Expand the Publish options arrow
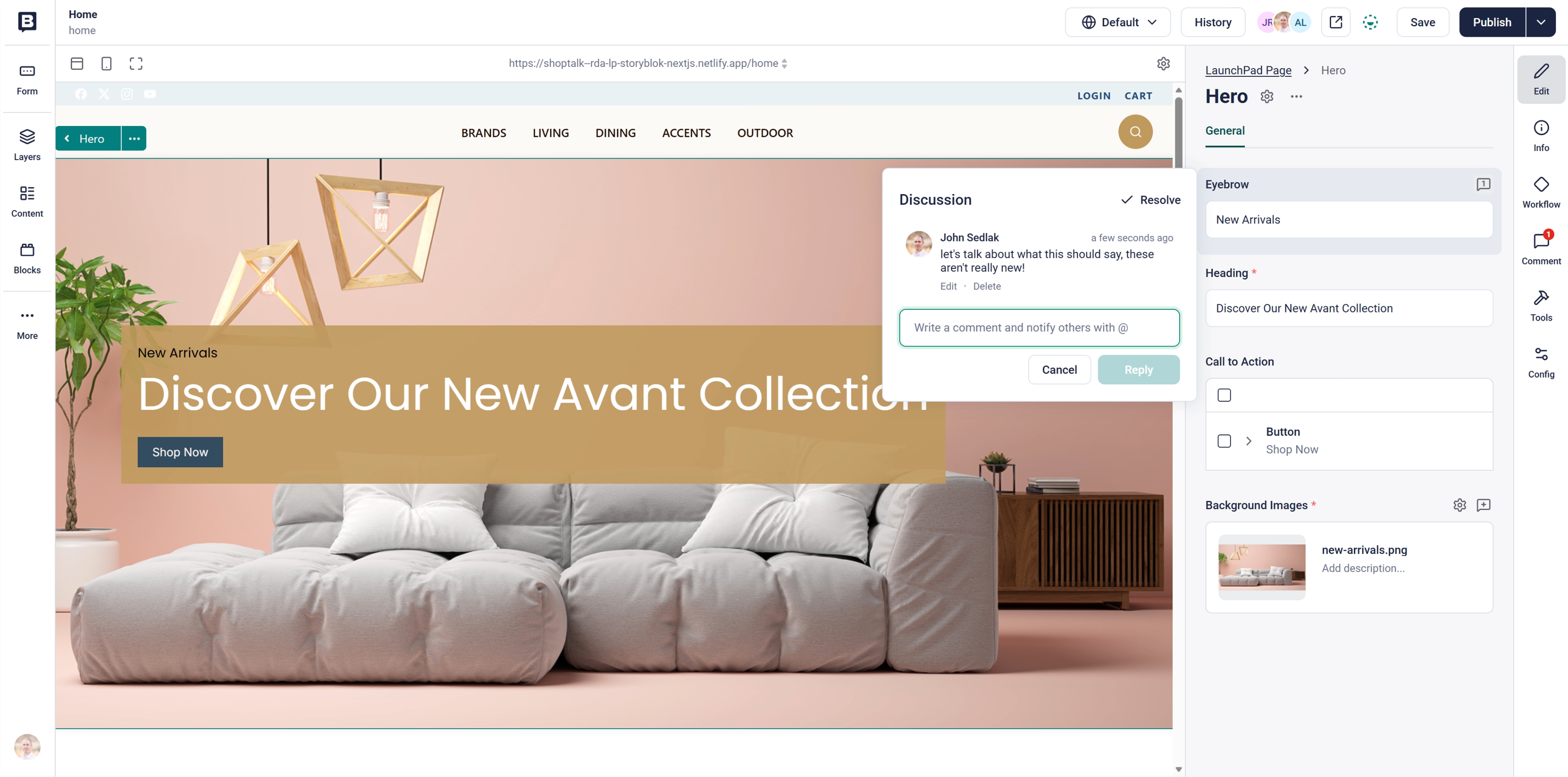This screenshot has width=1568, height=777. coord(1540,22)
